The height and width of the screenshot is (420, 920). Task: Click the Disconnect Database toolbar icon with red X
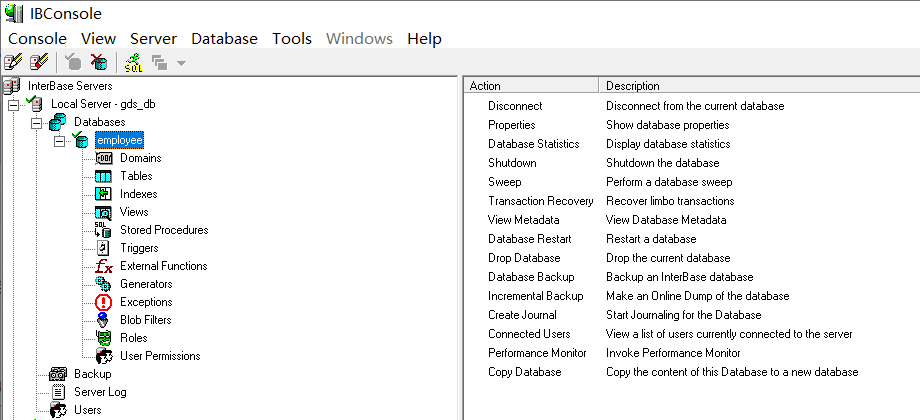coord(99,62)
